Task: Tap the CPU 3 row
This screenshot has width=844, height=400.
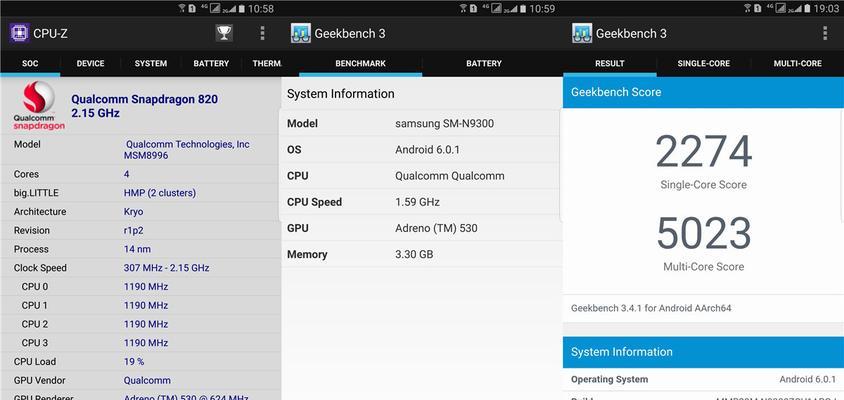Action: click(x=141, y=343)
